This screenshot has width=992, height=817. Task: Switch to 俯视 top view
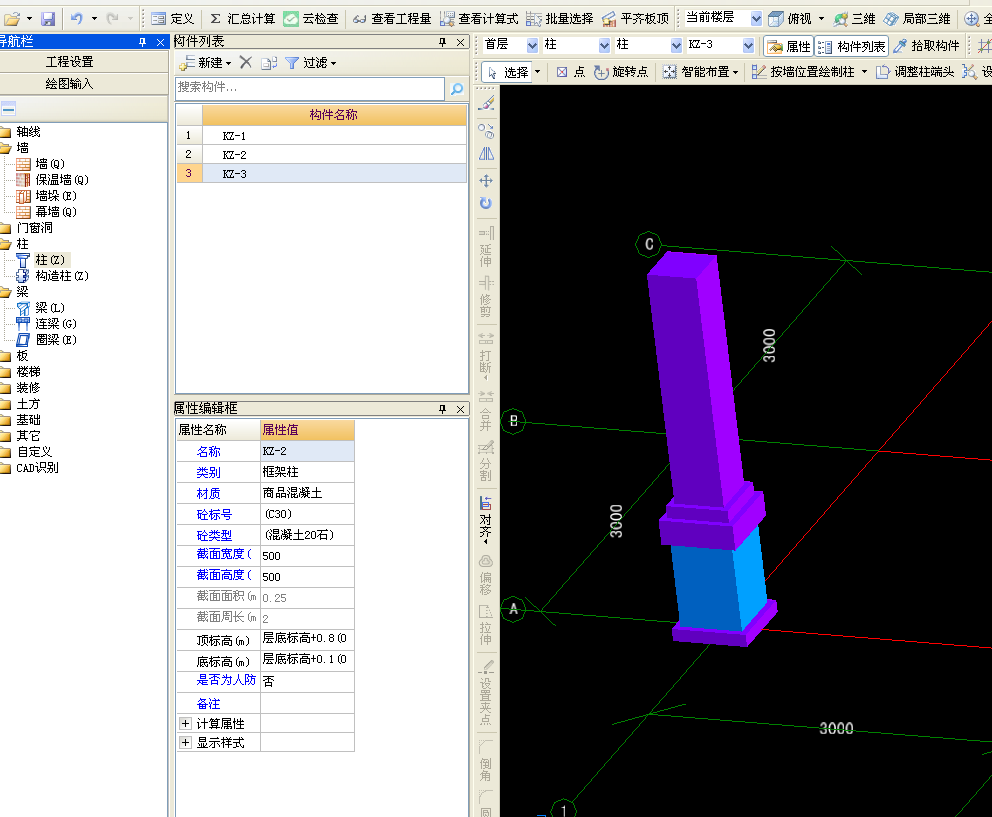tap(790, 19)
